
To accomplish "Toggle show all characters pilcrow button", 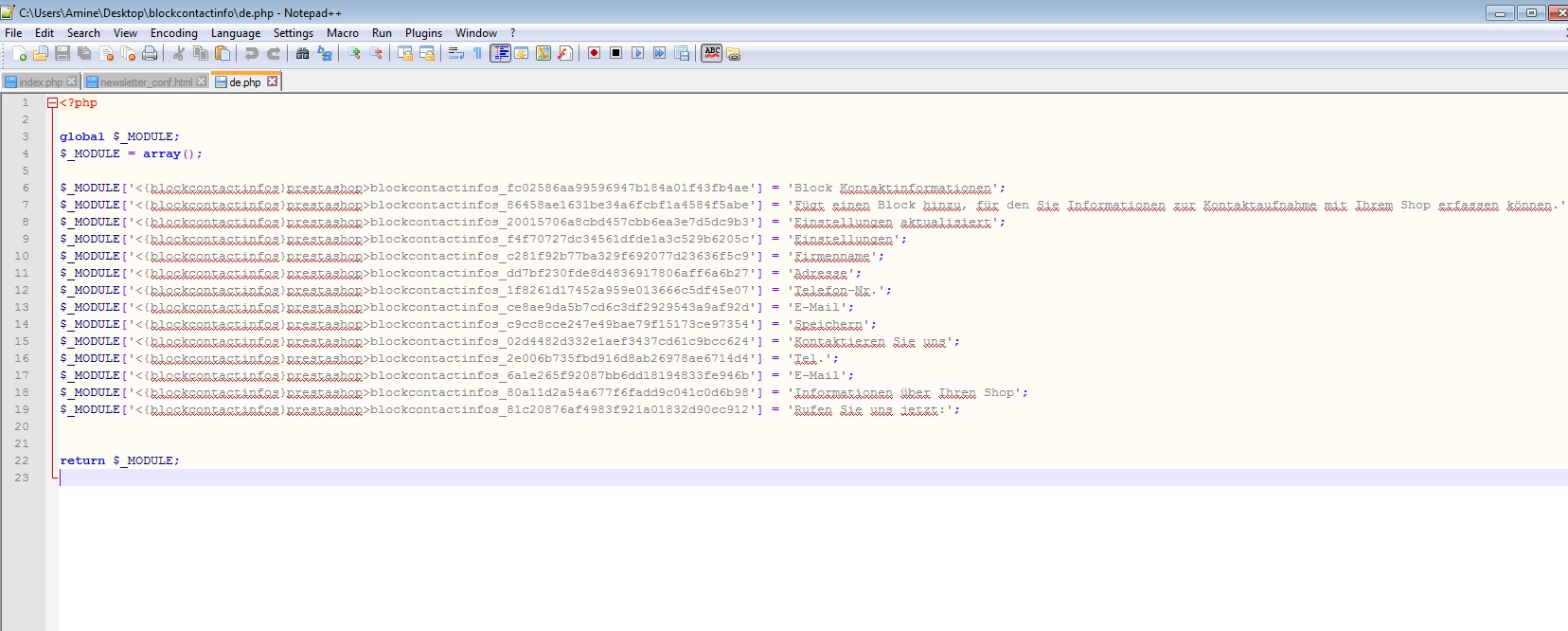I will tap(477, 54).
